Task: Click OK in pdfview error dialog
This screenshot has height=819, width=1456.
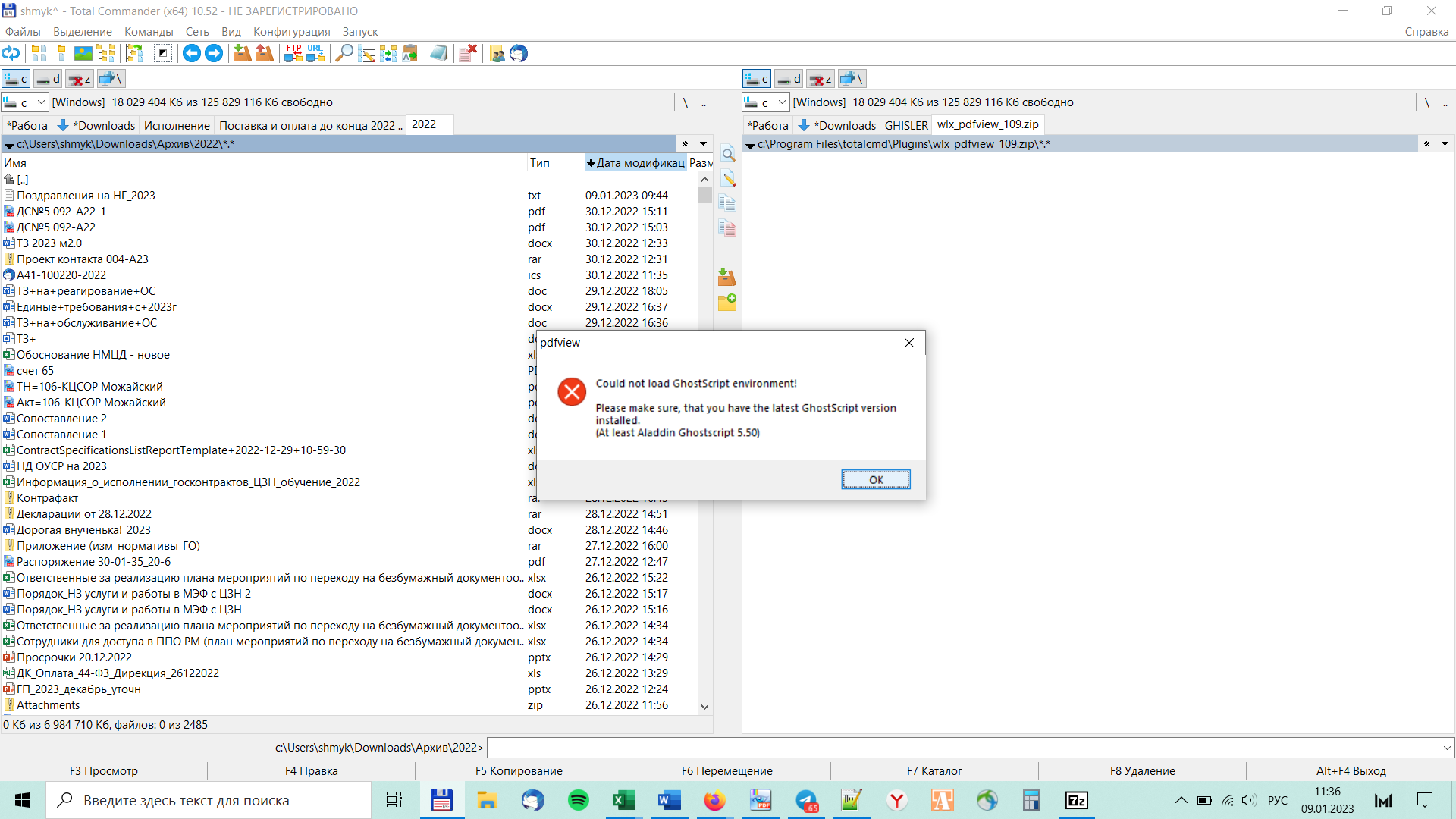Action: (x=875, y=480)
